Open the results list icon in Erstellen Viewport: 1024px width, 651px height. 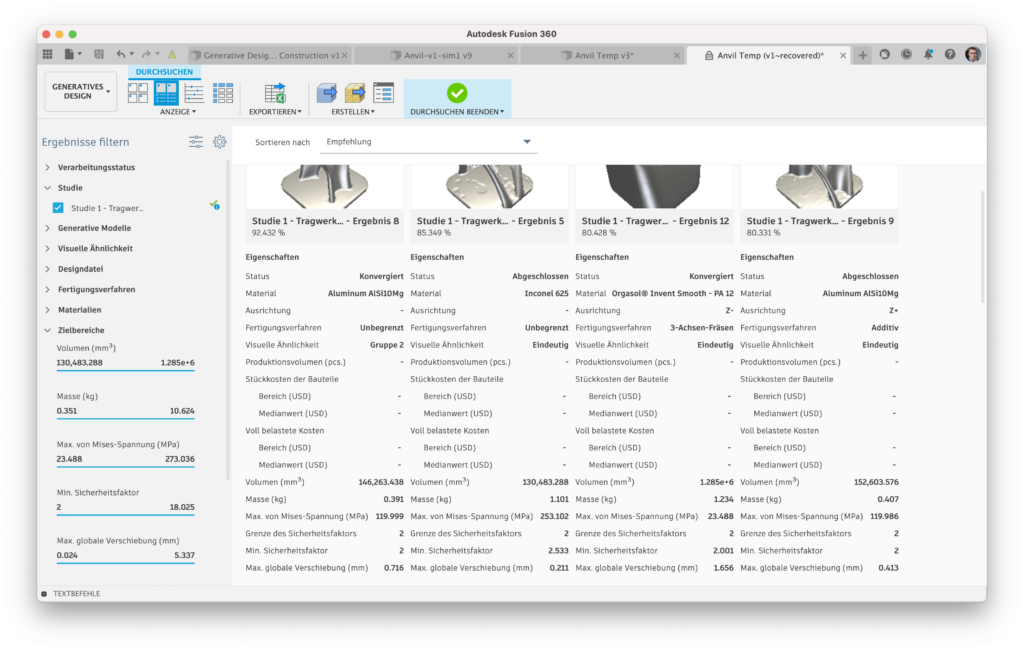383,93
